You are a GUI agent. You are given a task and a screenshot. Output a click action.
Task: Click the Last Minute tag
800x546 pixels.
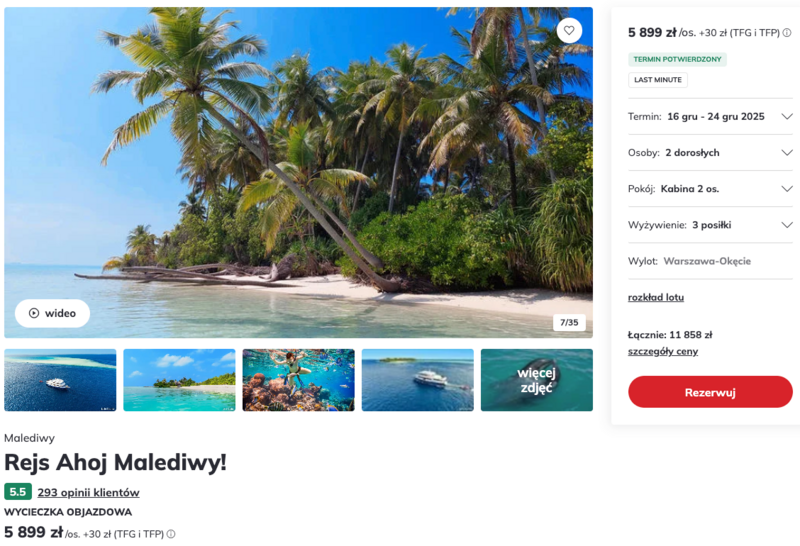click(x=658, y=80)
